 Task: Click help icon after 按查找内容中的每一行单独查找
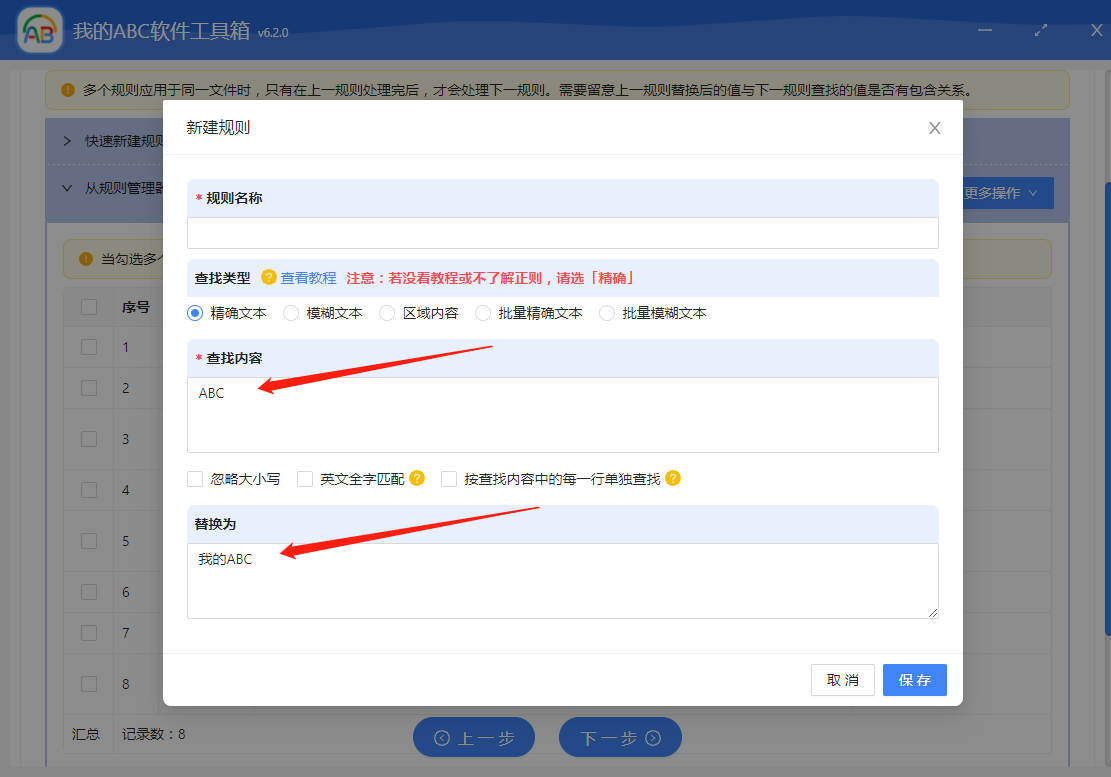[673, 478]
